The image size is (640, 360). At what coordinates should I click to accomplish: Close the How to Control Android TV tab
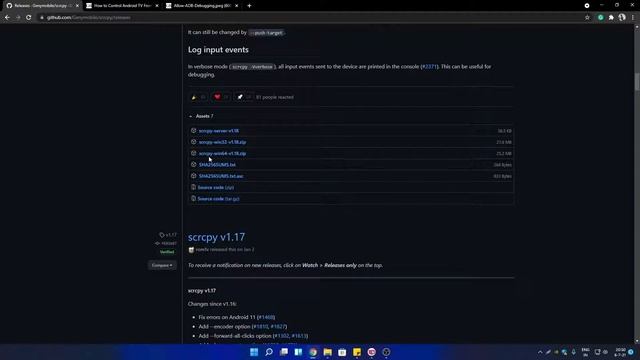tap(157, 6)
